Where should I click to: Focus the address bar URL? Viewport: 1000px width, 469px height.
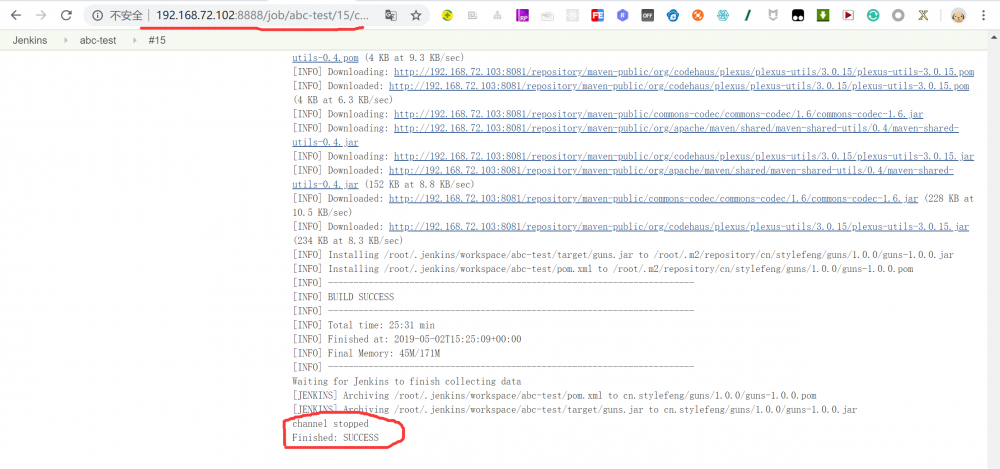point(262,15)
